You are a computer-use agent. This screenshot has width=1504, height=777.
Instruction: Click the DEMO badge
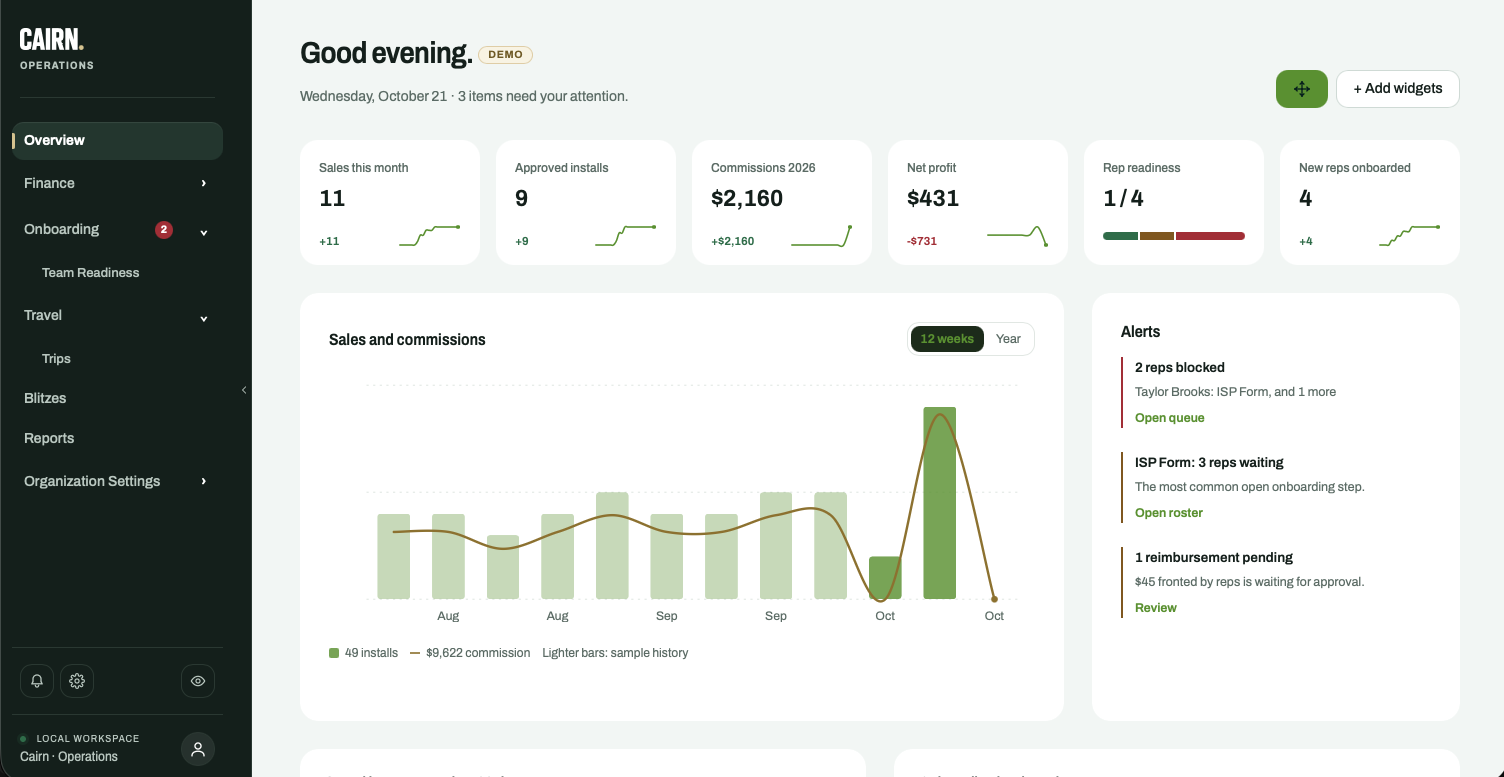click(x=505, y=55)
